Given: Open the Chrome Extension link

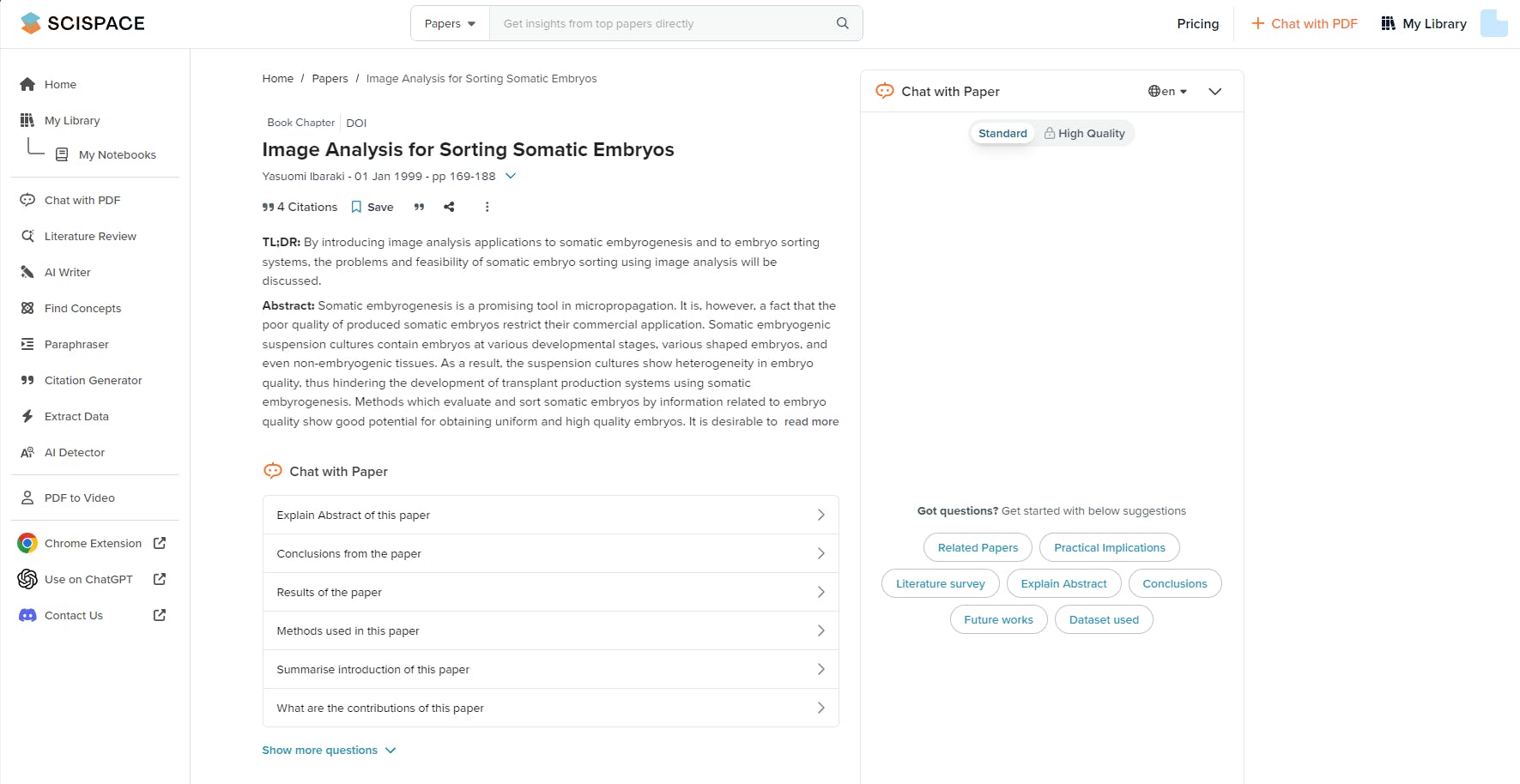Looking at the screenshot, I should tap(92, 543).
